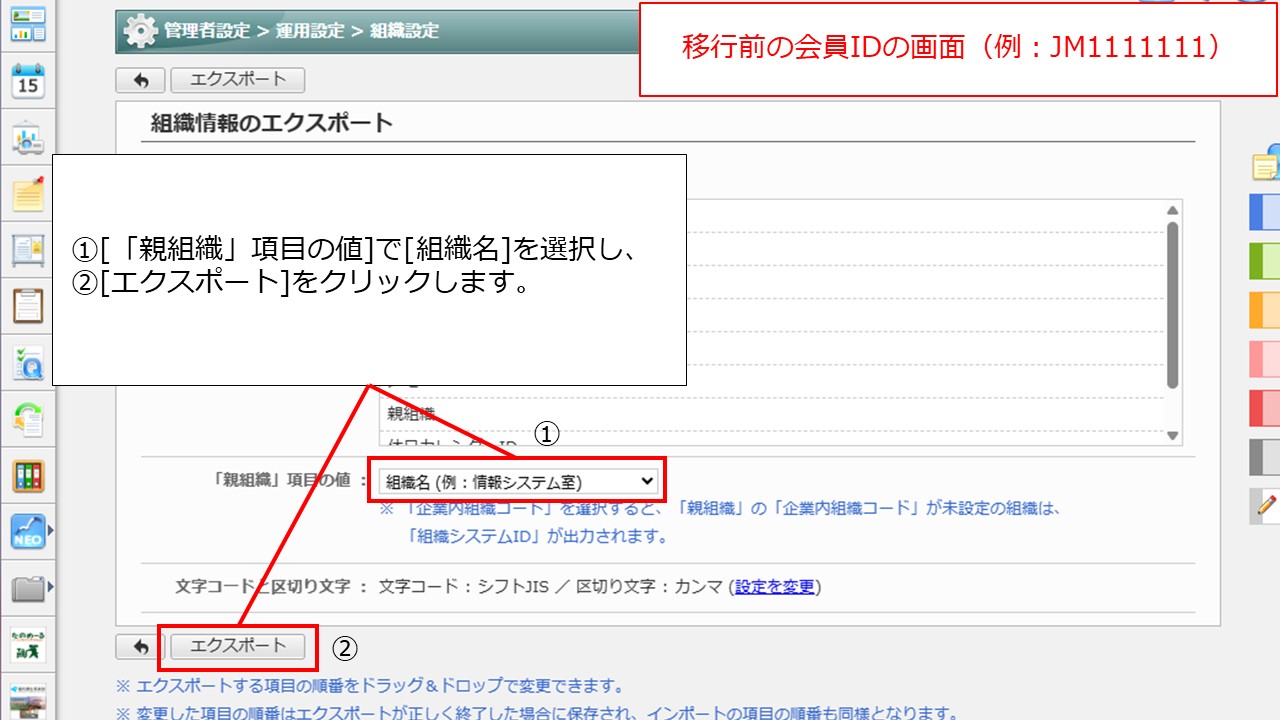Select the 親組織 row in the item list
Image resolution: width=1280 pixels, height=720 pixels.
[771, 413]
